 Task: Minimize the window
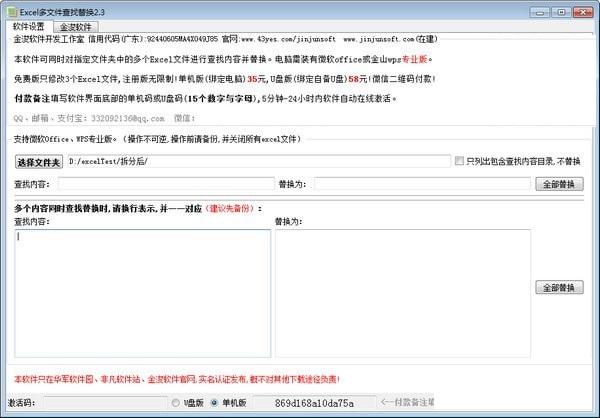click(x=540, y=12)
